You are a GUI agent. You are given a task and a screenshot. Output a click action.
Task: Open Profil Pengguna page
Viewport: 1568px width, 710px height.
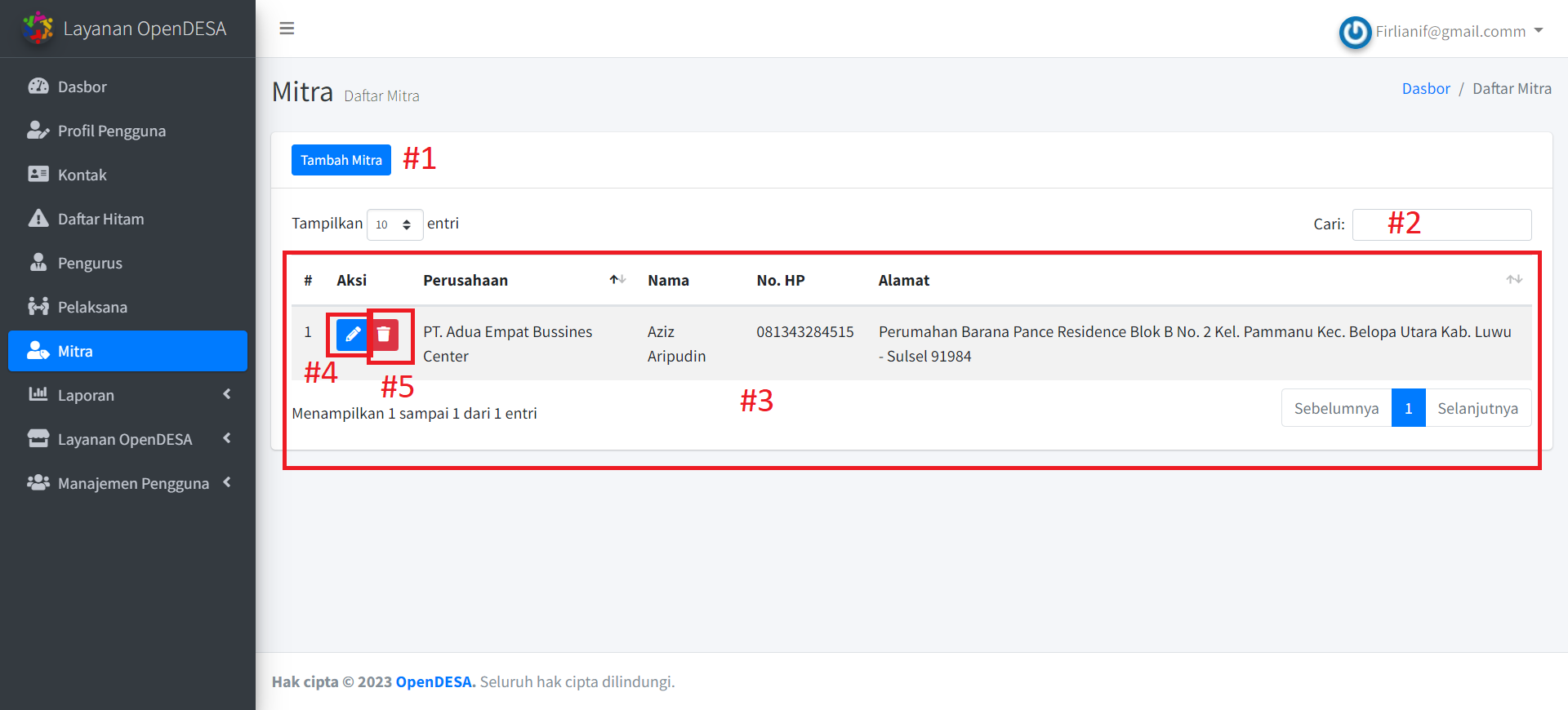click(127, 131)
